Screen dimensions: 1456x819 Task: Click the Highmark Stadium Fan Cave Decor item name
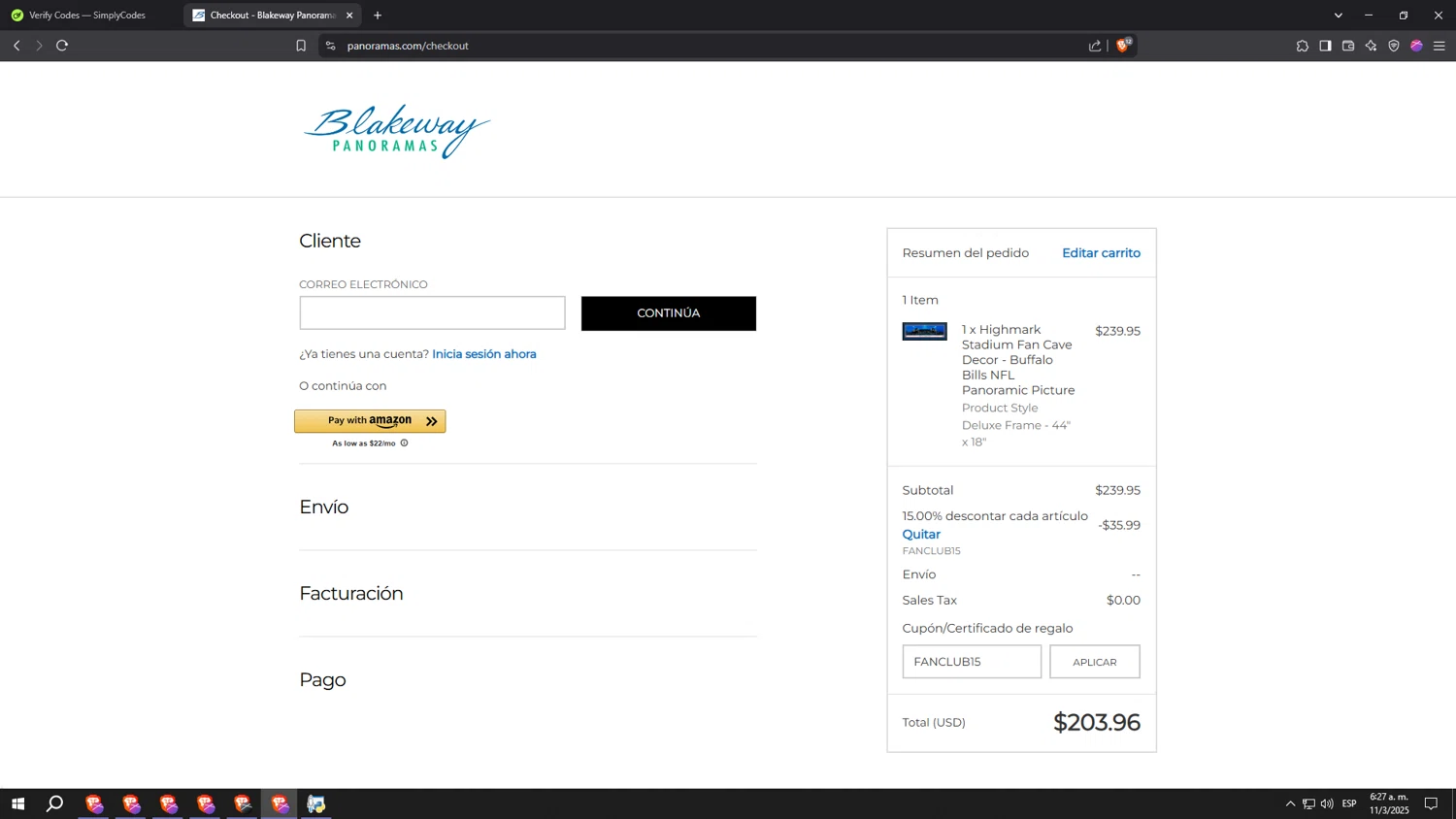[x=1018, y=360]
